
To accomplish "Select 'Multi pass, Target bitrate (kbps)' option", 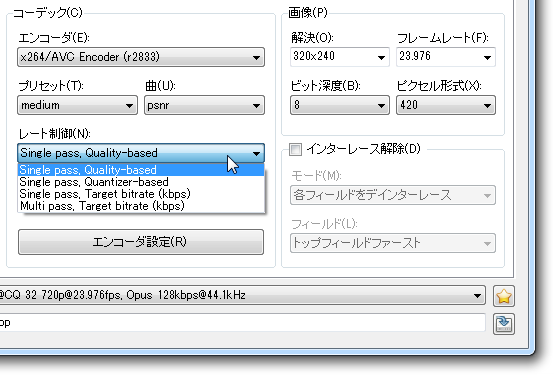I will [141, 206].
